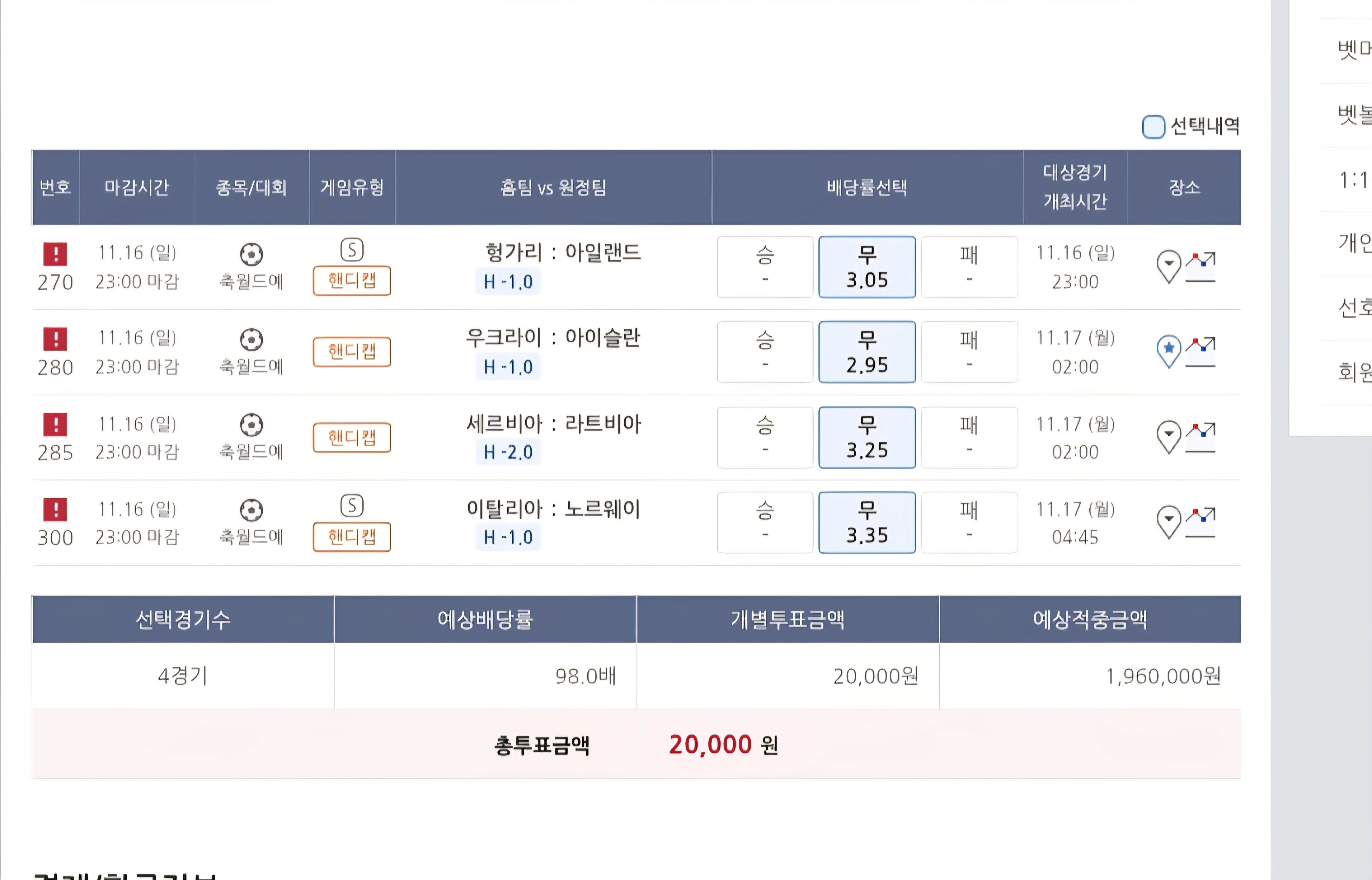The height and width of the screenshot is (880, 1372).
Task: Toggle the 선택내역 checkbox
Action: [x=1153, y=127]
